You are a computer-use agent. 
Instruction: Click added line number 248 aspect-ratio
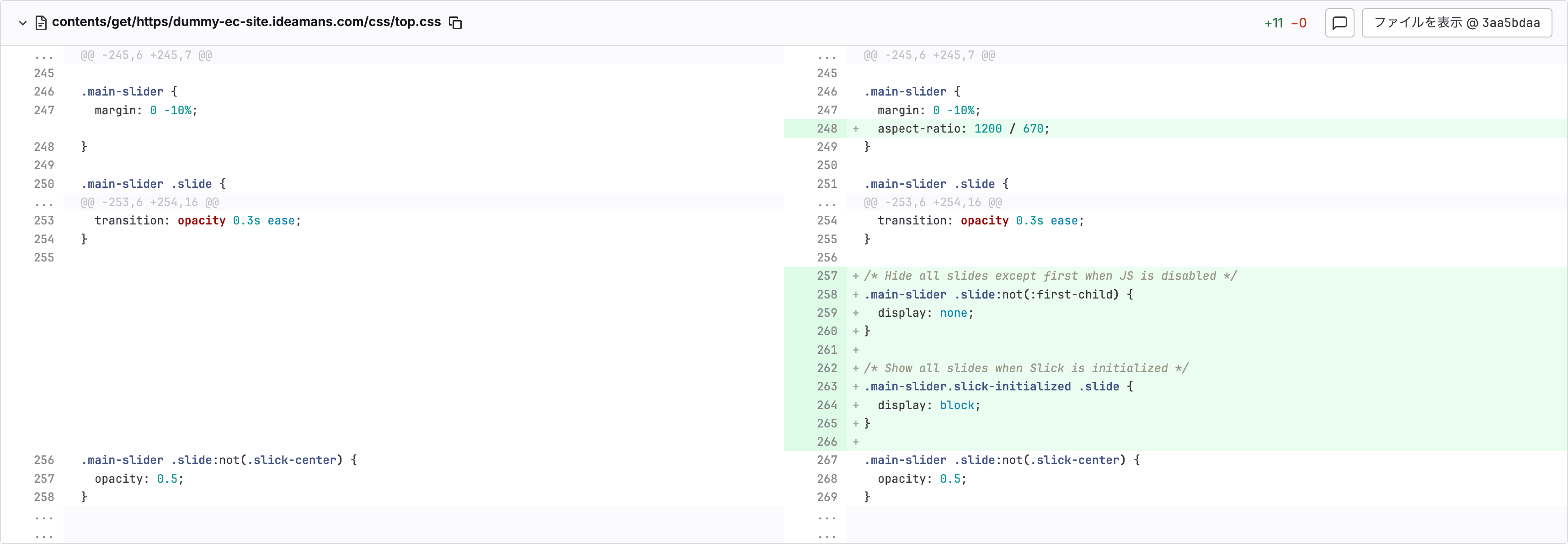click(827, 128)
